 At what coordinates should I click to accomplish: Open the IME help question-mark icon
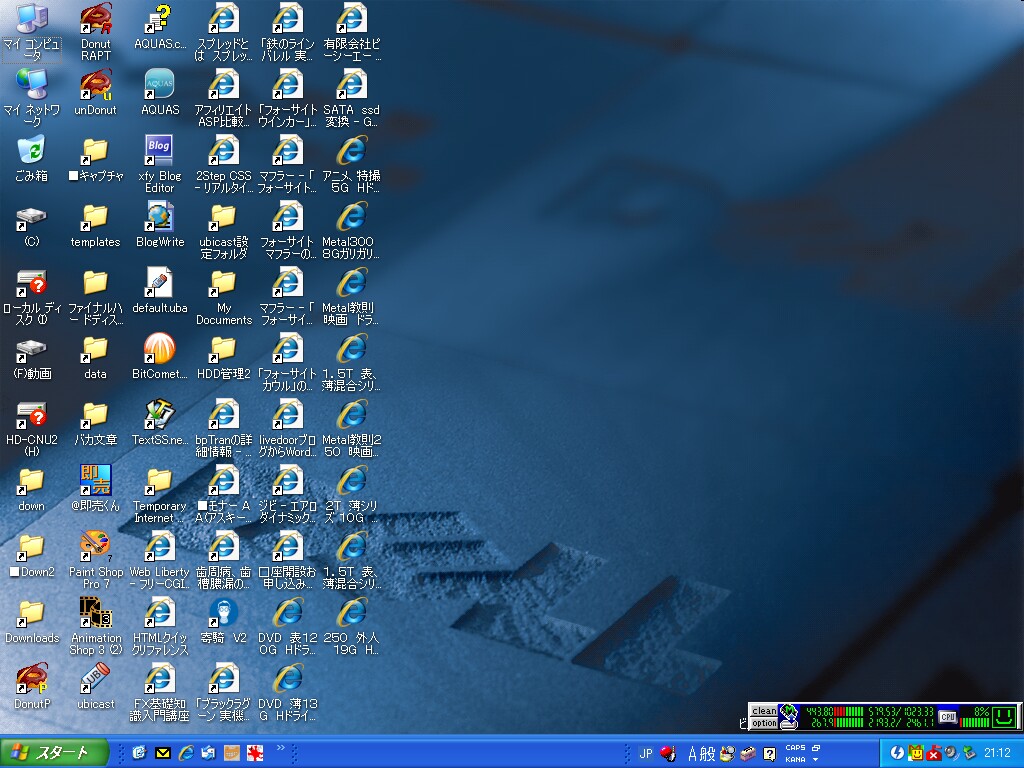coord(770,754)
